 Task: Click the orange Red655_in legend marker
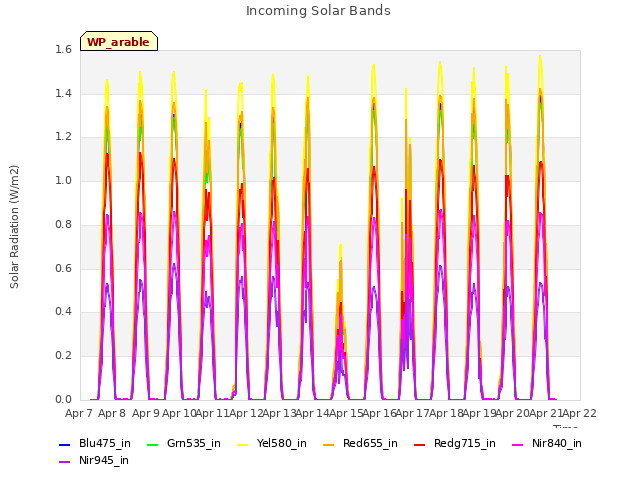pos(329,444)
